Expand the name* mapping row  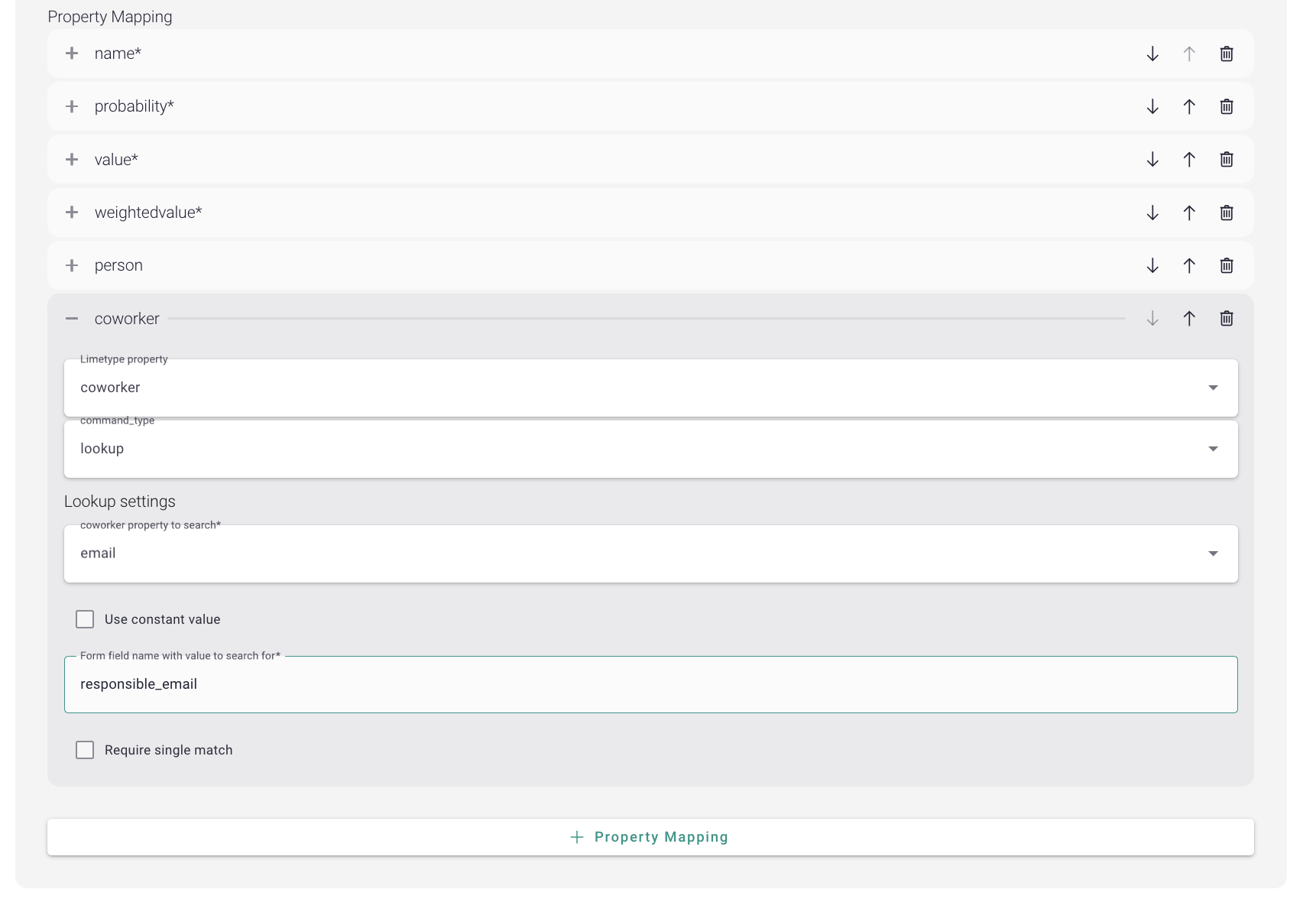(x=72, y=54)
